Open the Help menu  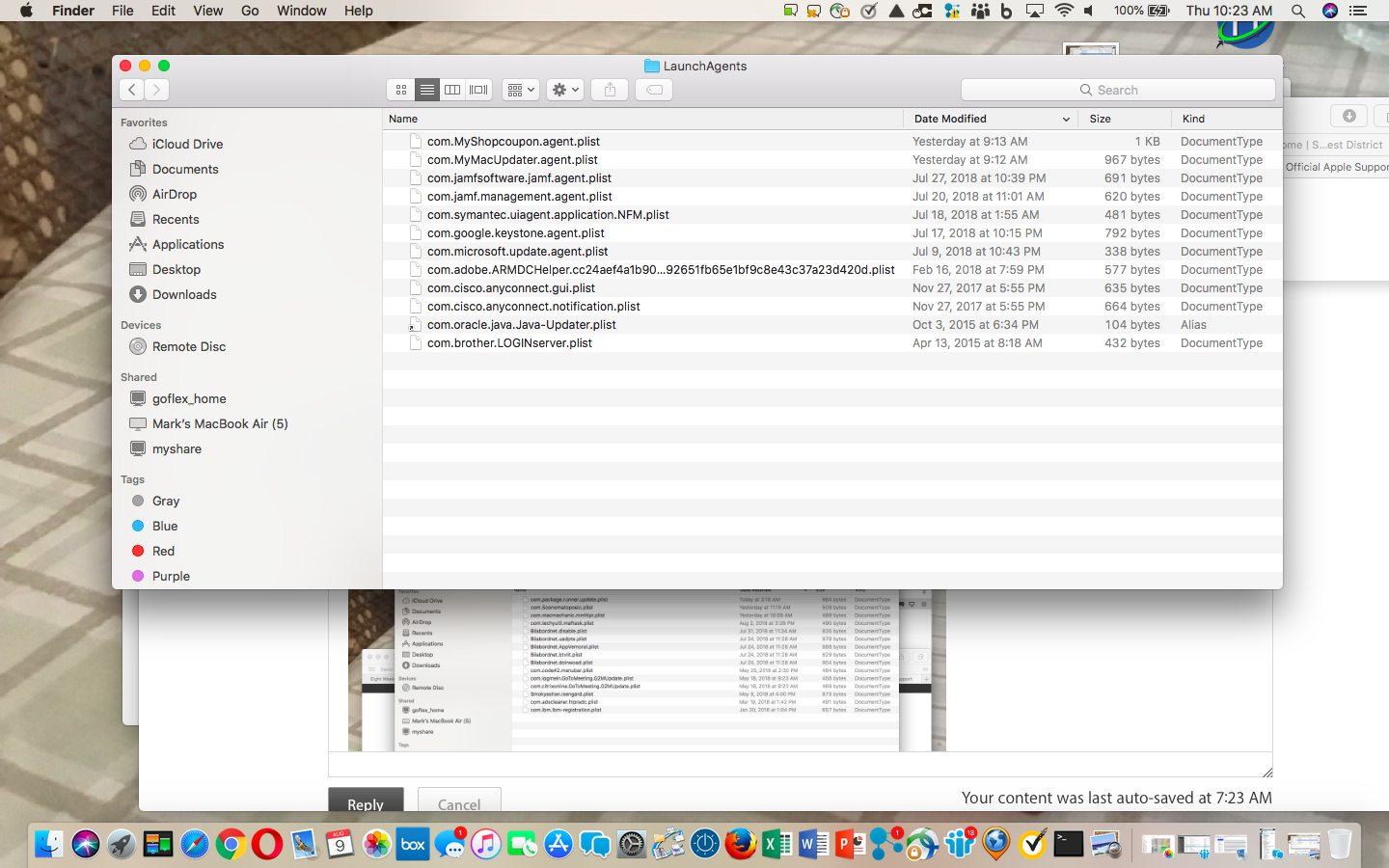click(359, 11)
